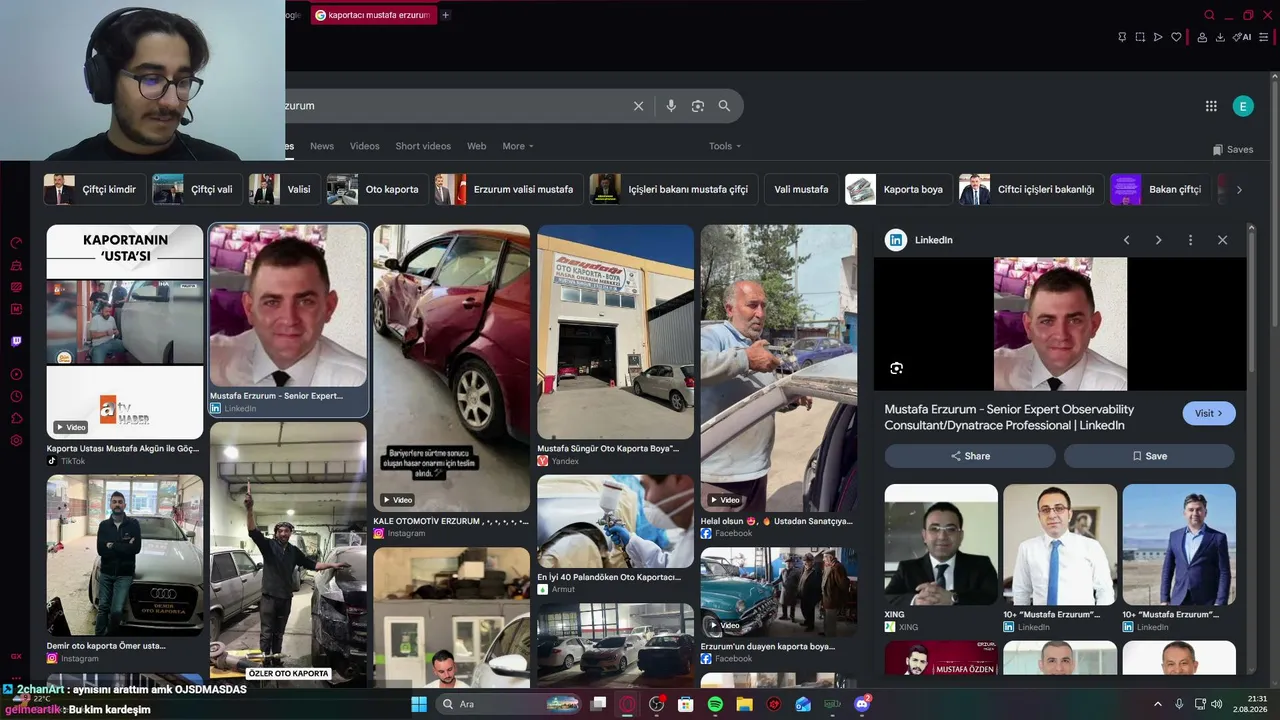Open the Kaporta Ustası Mustafa Akgün TikTok result

(125, 345)
